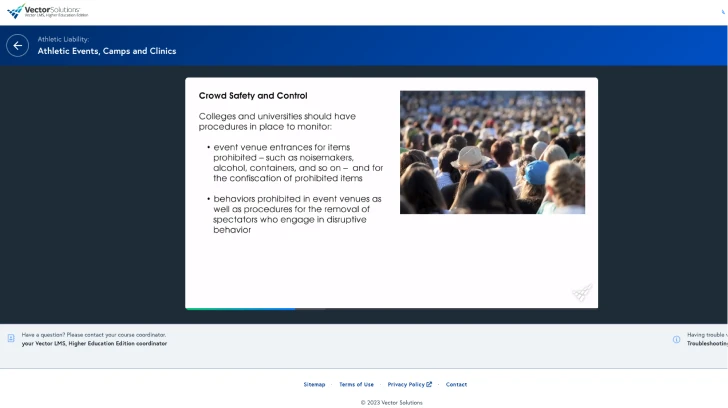Click the event venue entrances bullet text
The image size is (728, 408).
click(x=297, y=162)
